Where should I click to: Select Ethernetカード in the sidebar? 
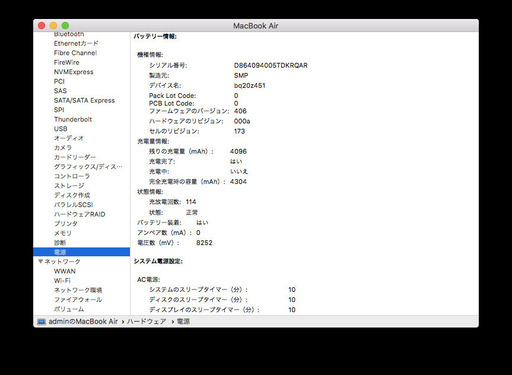tap(76, 43)
